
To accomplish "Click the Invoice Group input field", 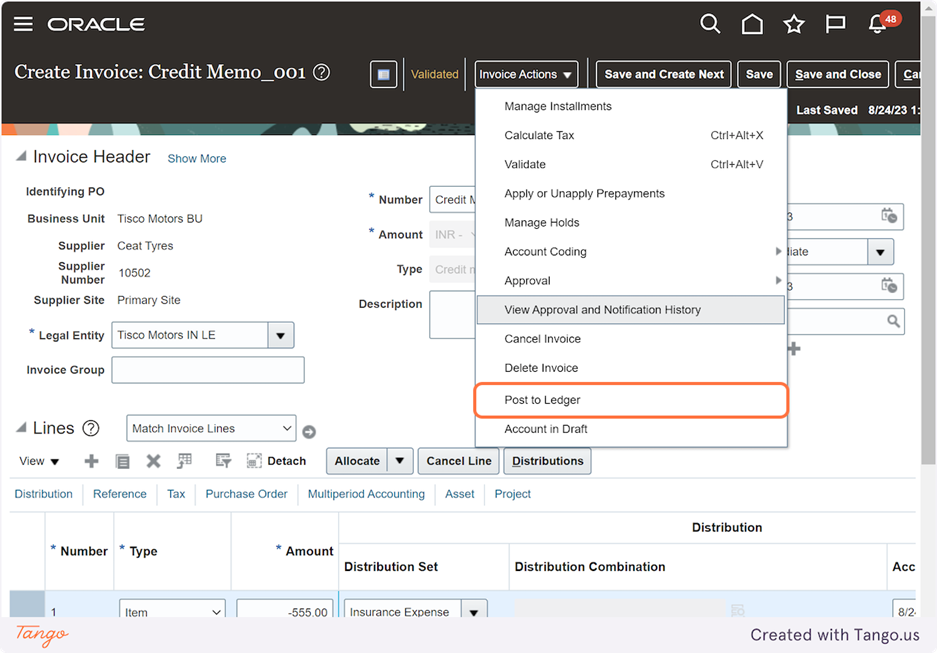I will 208,370.
